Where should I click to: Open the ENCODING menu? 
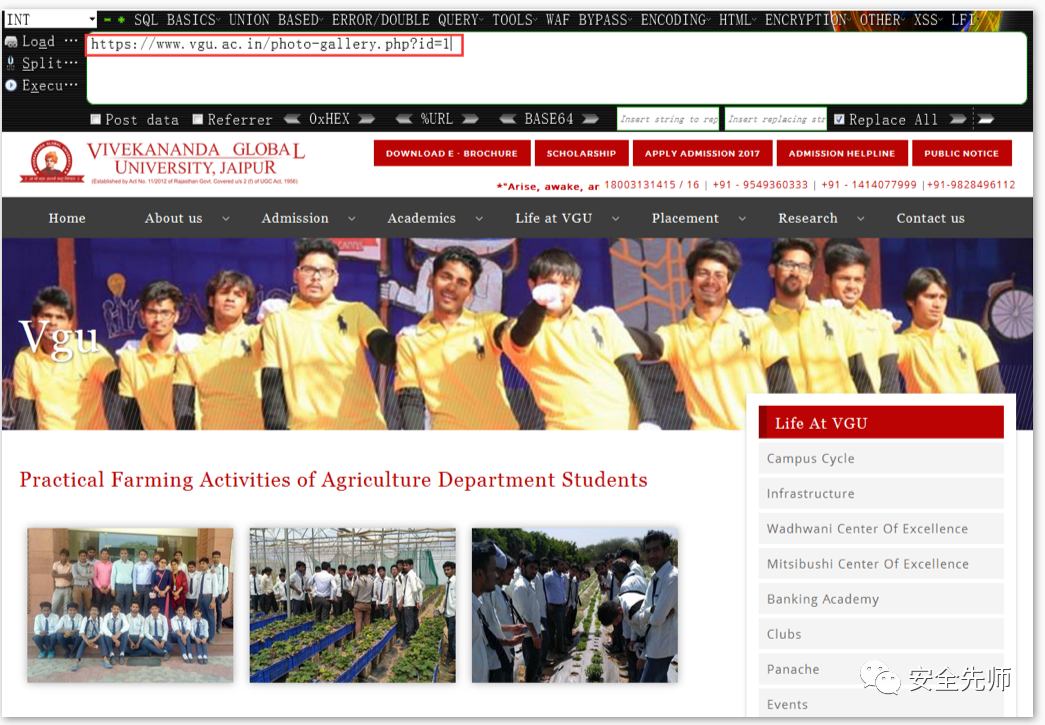(x=675, y=20)
